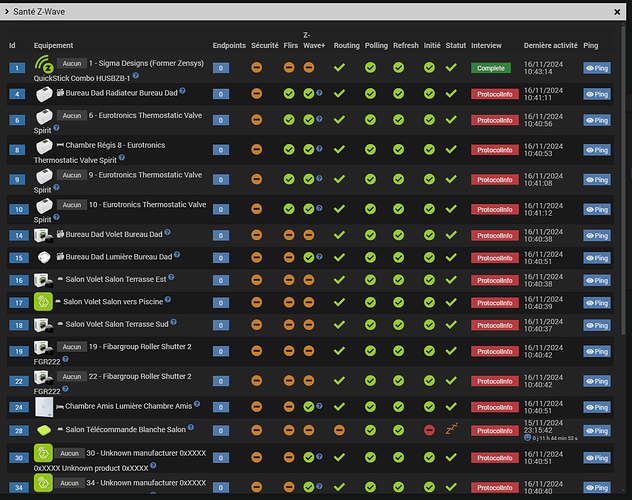Click the green icon of device 30 Unknown manufacturer
This screenshot has width=632, height=500.
[44, 453]
